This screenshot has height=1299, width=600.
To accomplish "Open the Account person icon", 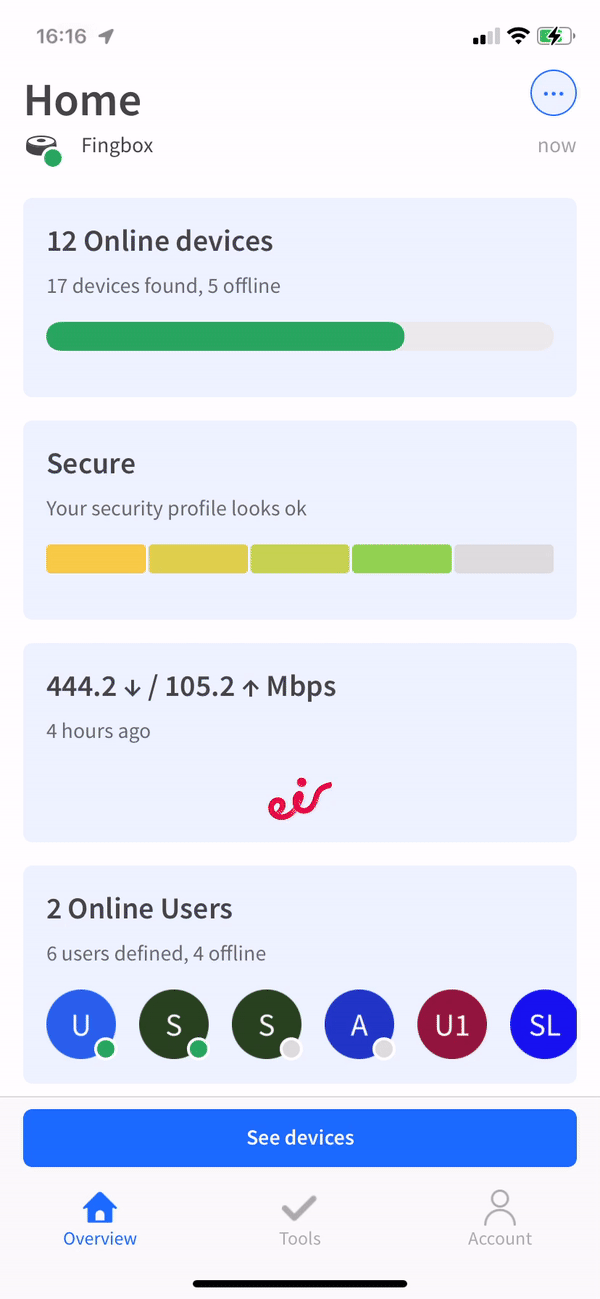I will click(x=499, y=1208).
